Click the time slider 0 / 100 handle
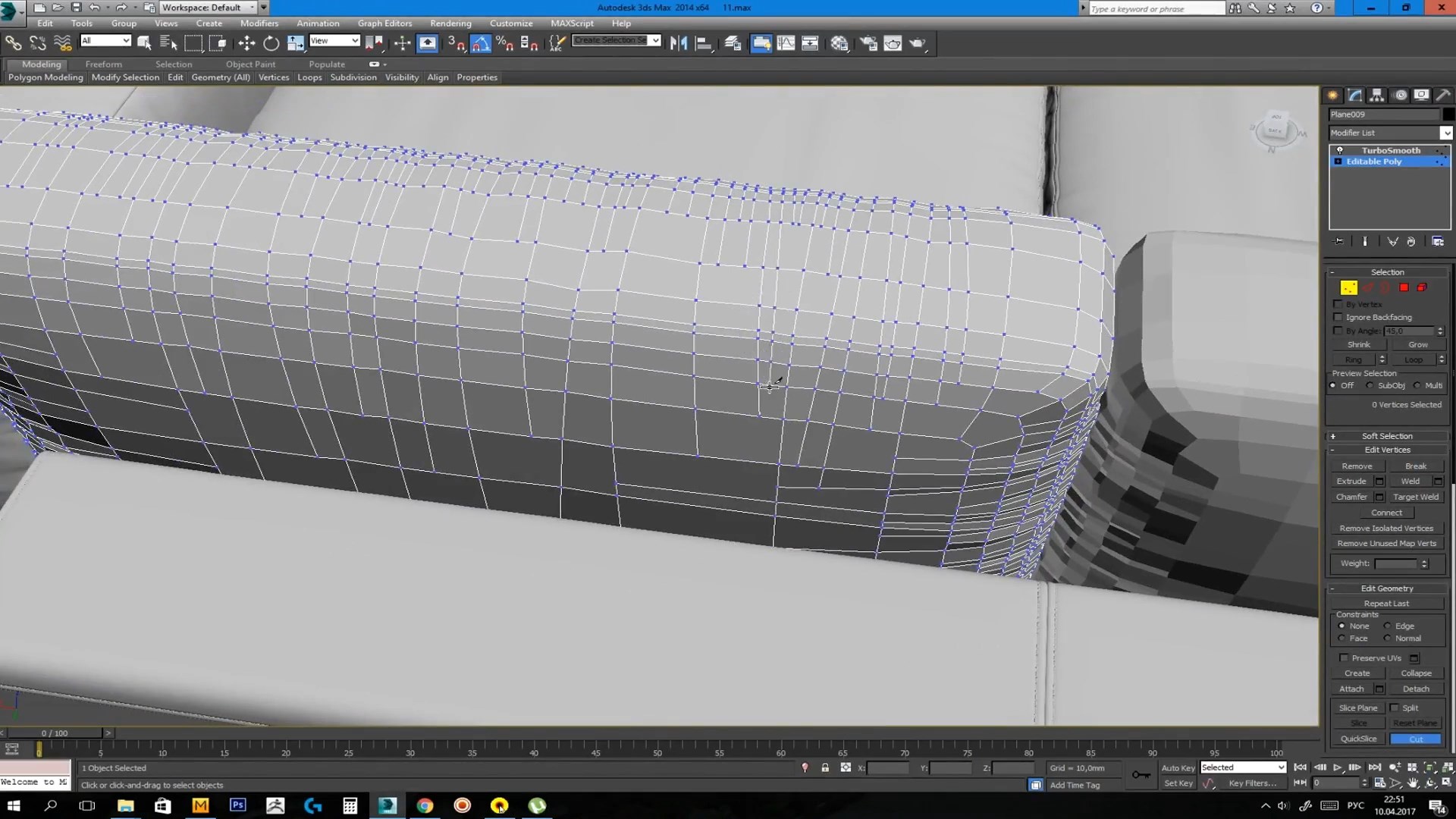 [54, 733]
